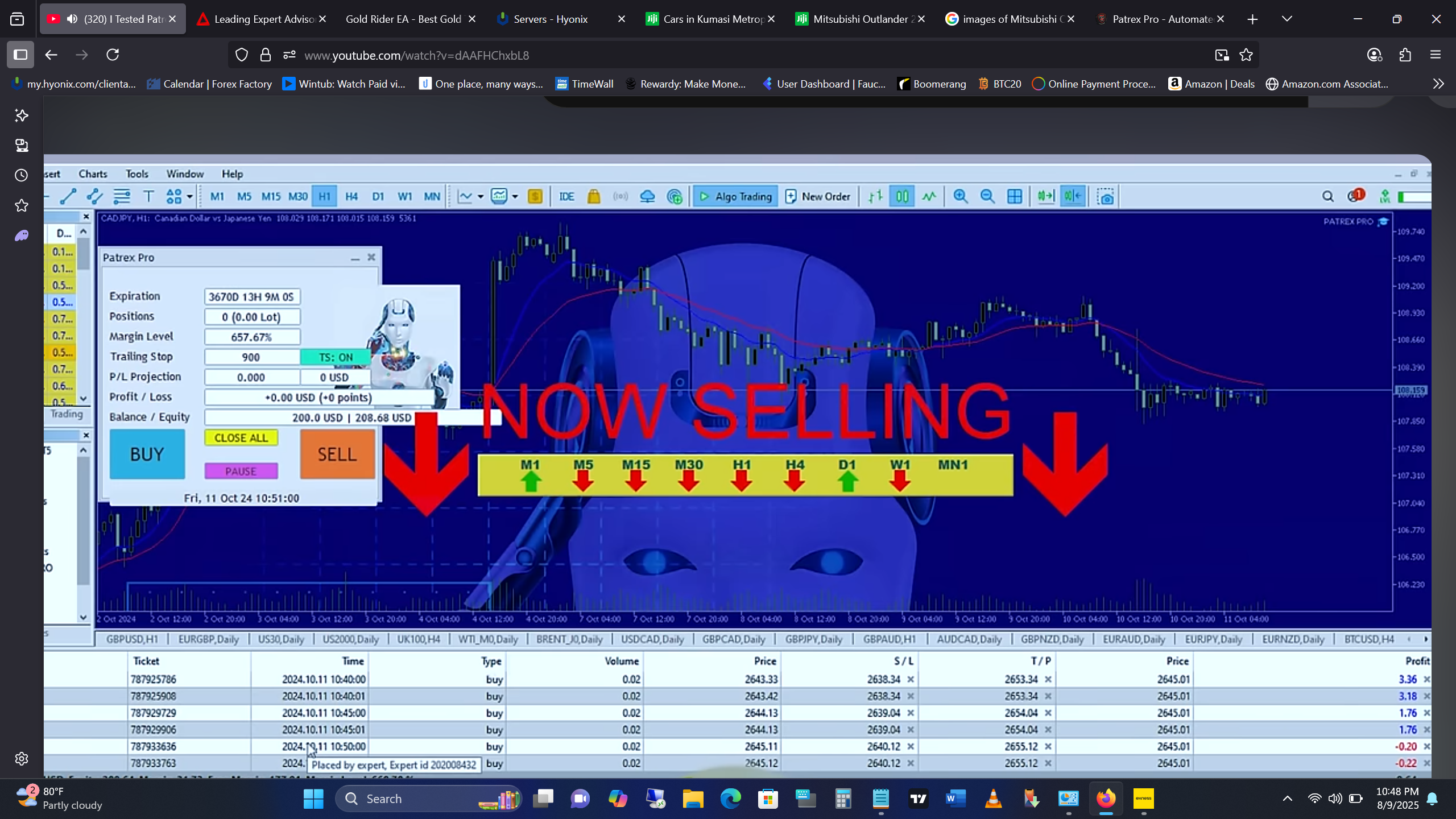Image resolution: width=1456 pixels, height=819 pixels.
Task: Toggle Algo Trading on the toolbar
Action: (735, 197)
